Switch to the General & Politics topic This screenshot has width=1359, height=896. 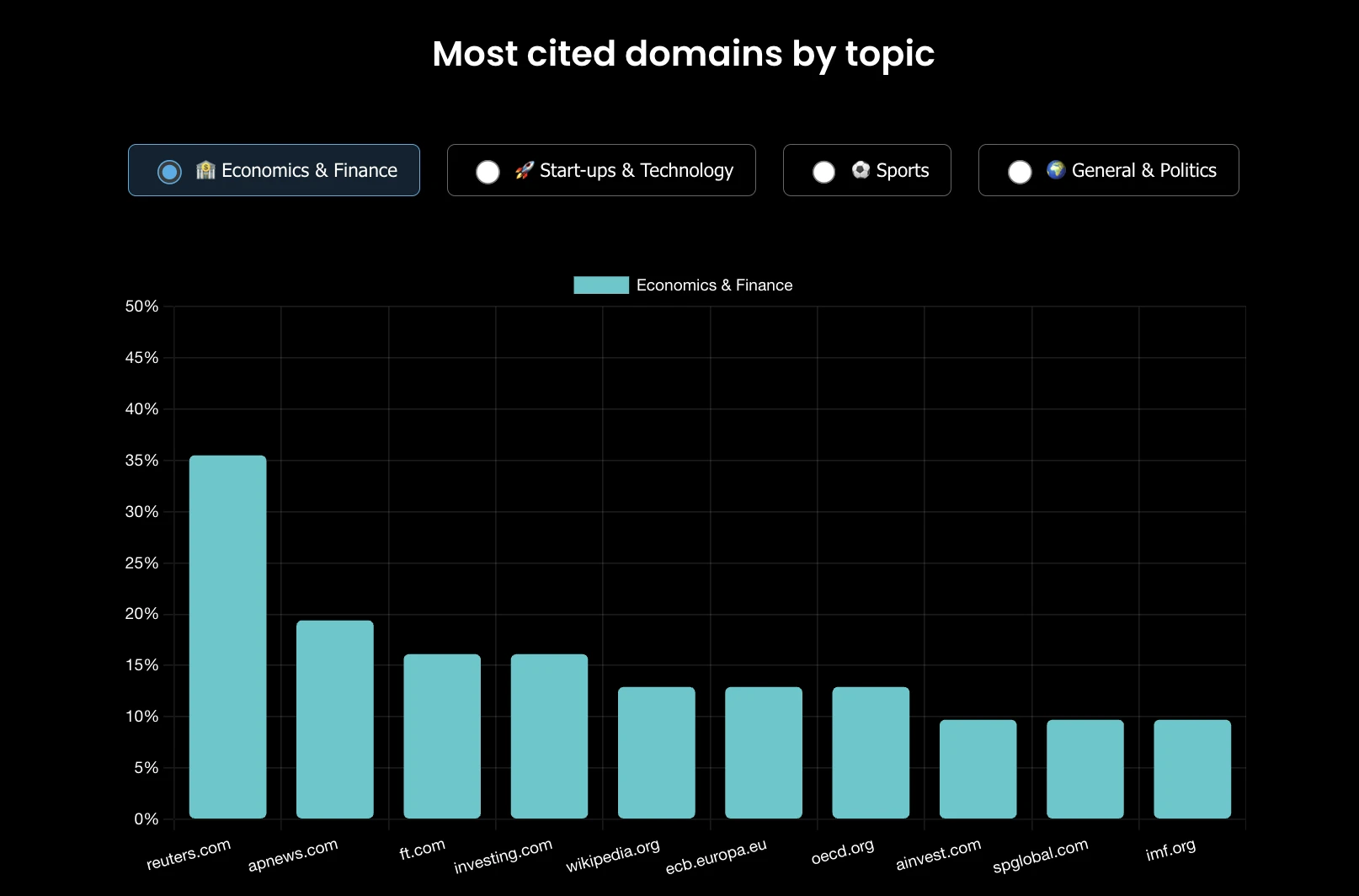click(1108, 170)
